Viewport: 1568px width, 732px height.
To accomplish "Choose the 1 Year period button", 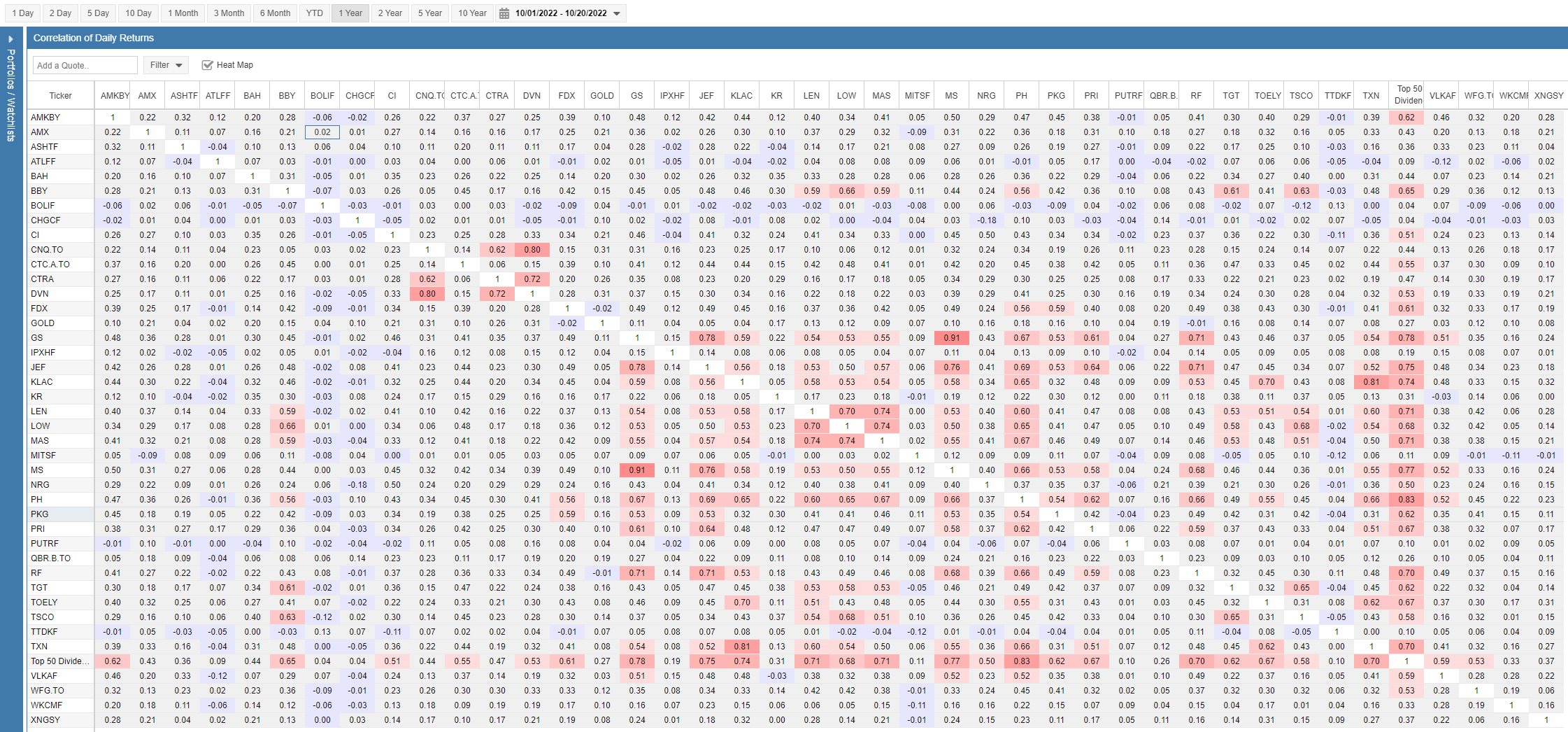I will click(x=350, y=13).
